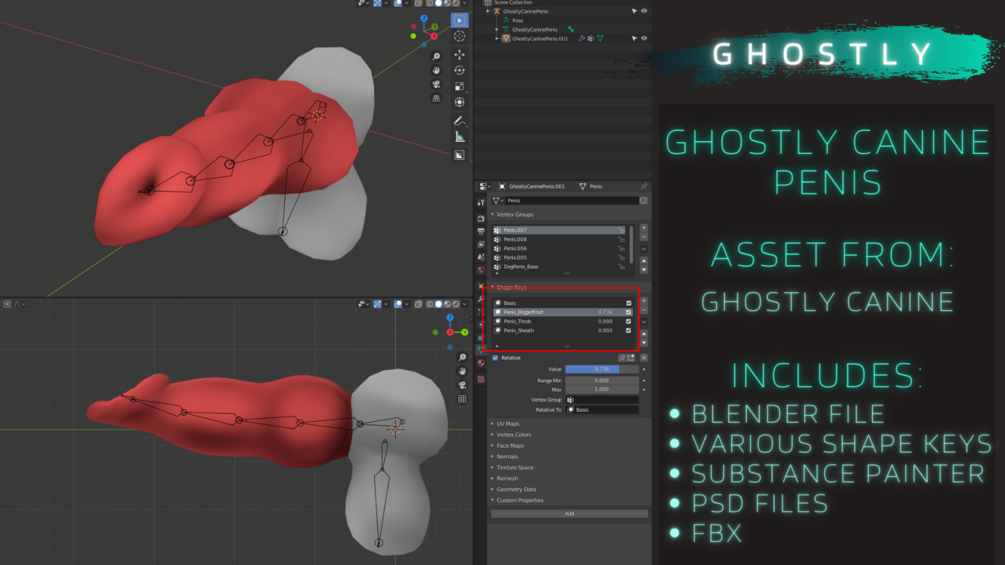
Task: Click the shape key Value slider
Action: click(601, 369)
